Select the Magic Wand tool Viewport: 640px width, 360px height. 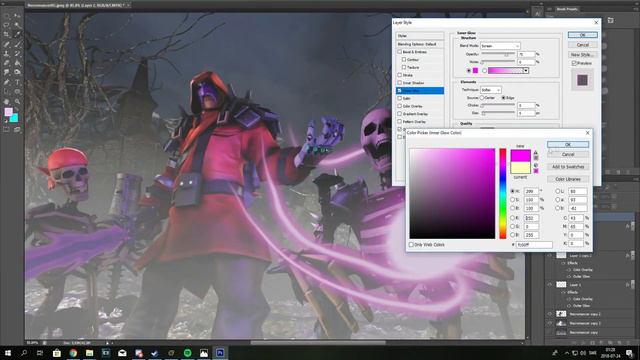pos(17,25)
